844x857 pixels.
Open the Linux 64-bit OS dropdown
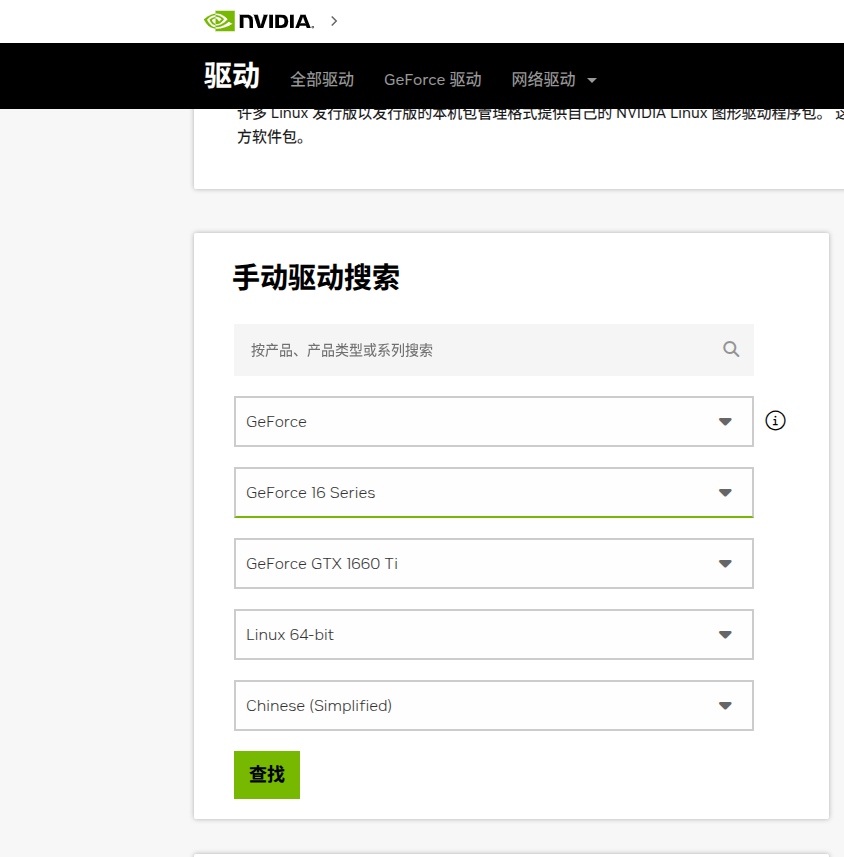494,635
